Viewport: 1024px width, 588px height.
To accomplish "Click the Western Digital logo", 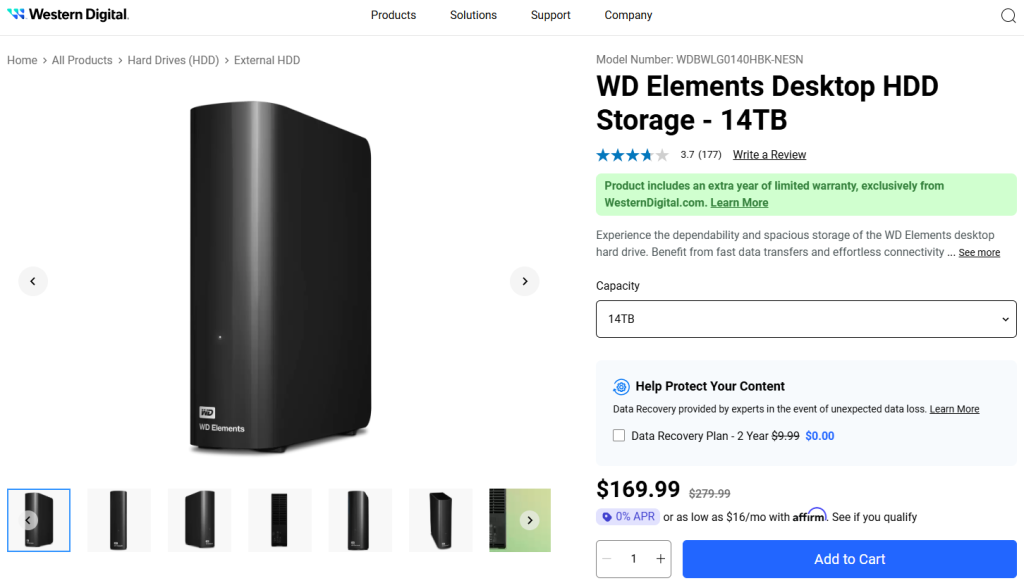I will click(68, 15).
